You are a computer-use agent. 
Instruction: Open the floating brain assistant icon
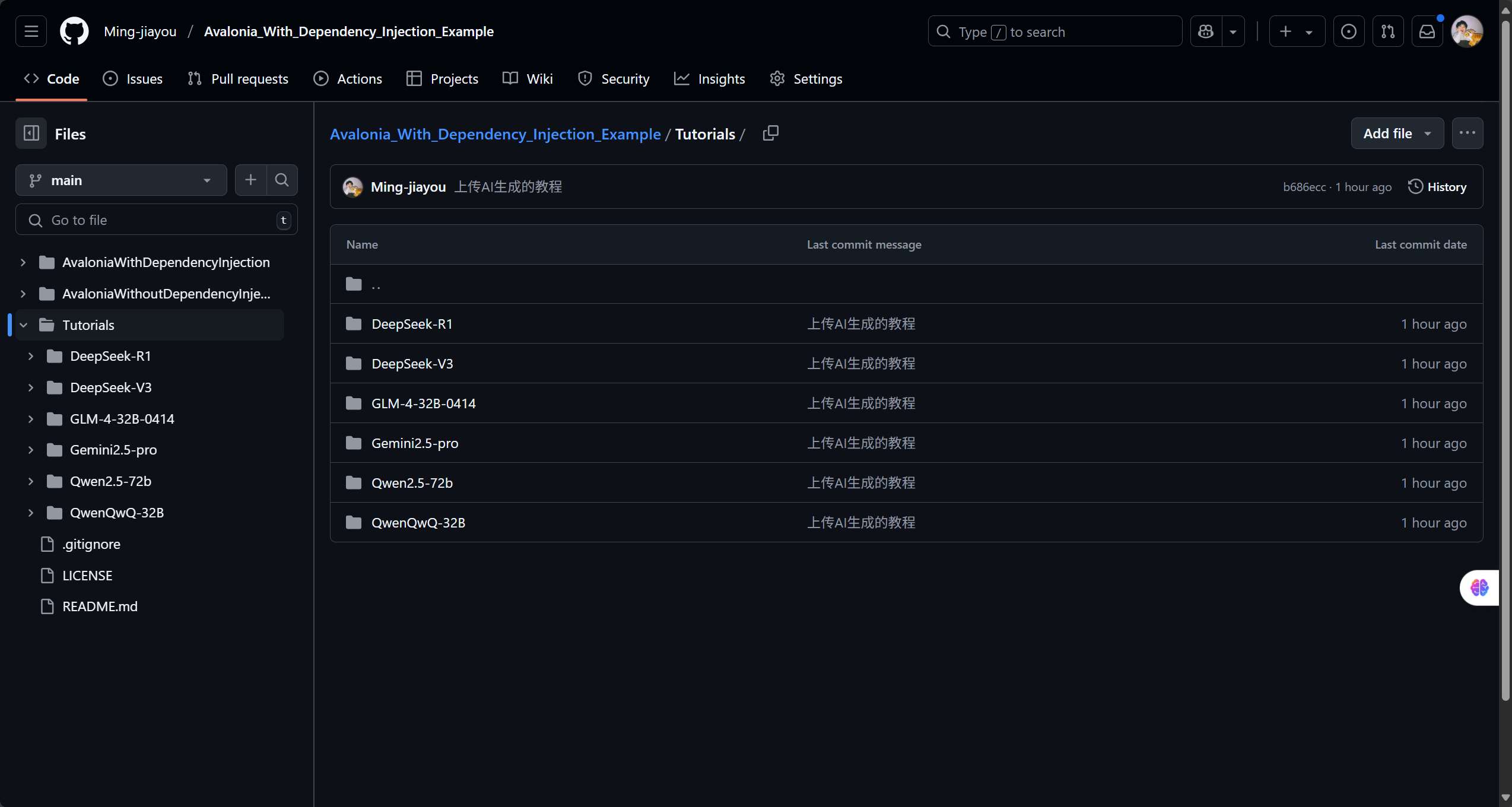point(1479,587)
